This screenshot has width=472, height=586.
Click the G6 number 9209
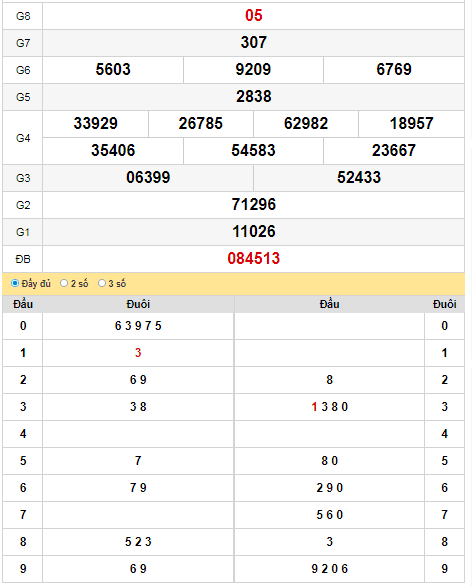coord(253,70)
